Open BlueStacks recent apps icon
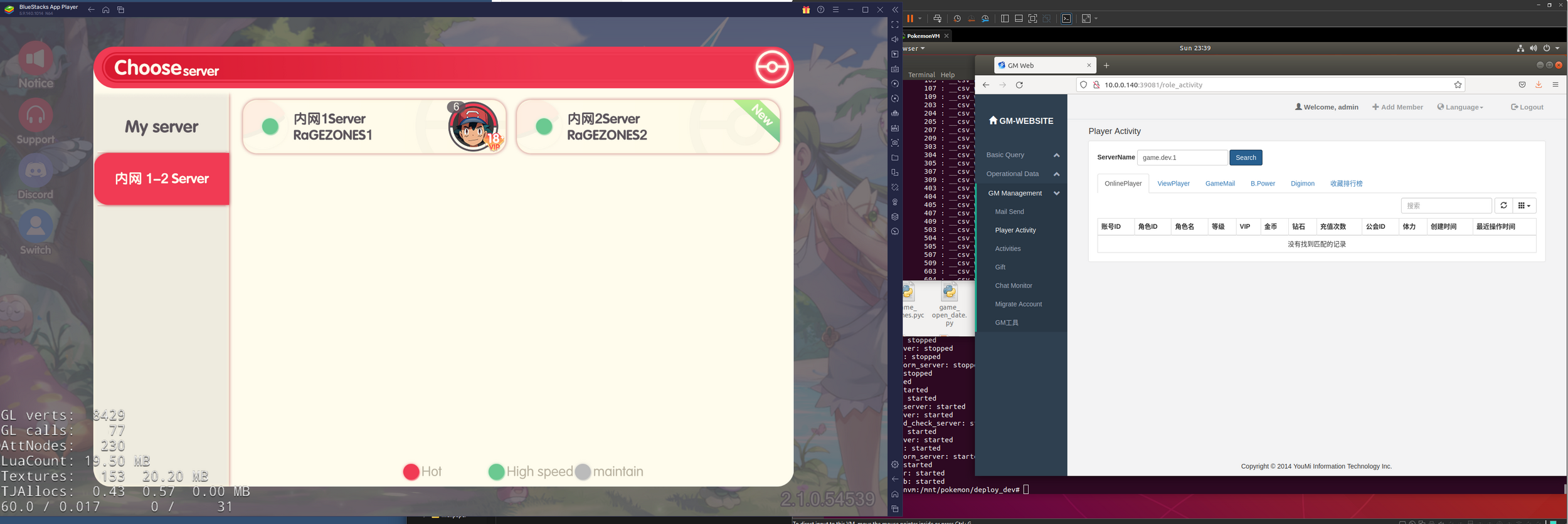The height and width of the screenshot is (524, 1568). pos(121,9)
